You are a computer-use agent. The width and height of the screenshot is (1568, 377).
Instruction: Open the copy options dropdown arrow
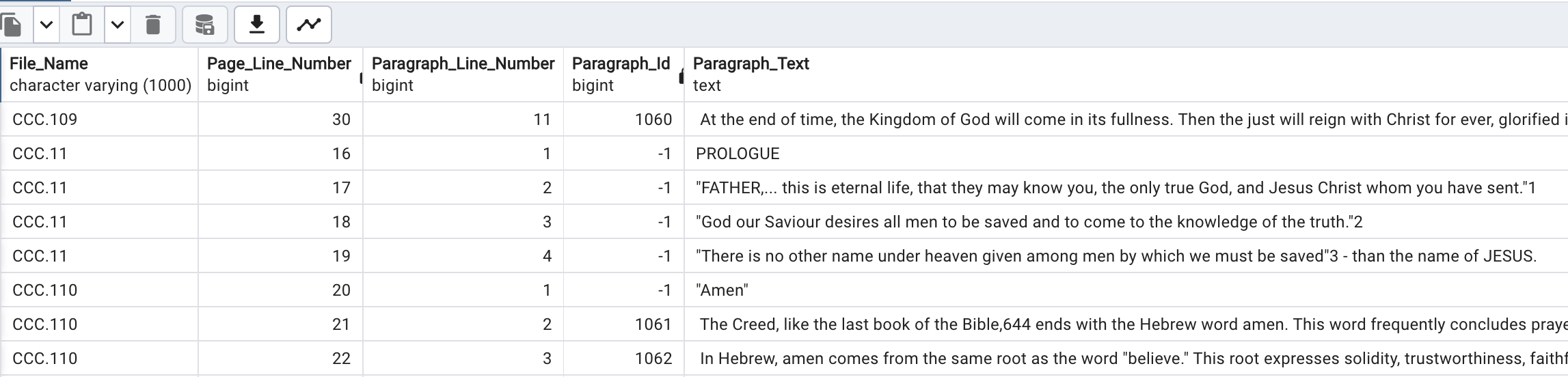coord(46,25)
